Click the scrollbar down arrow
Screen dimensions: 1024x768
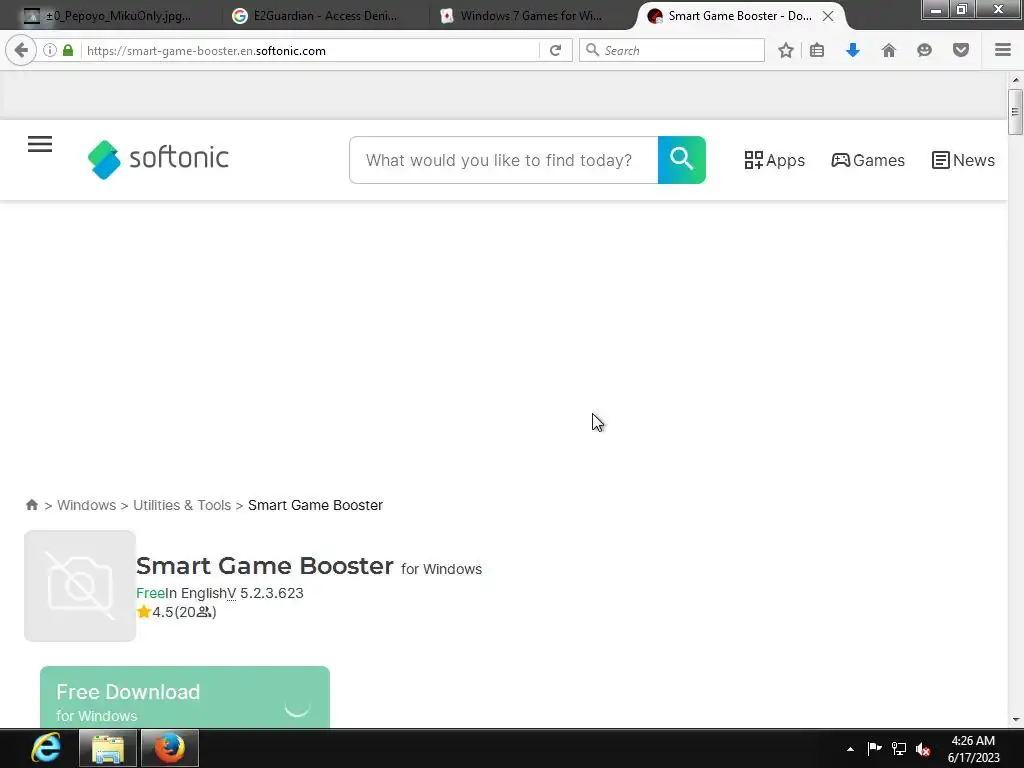pyautogui.click(x=1015, y=720)
